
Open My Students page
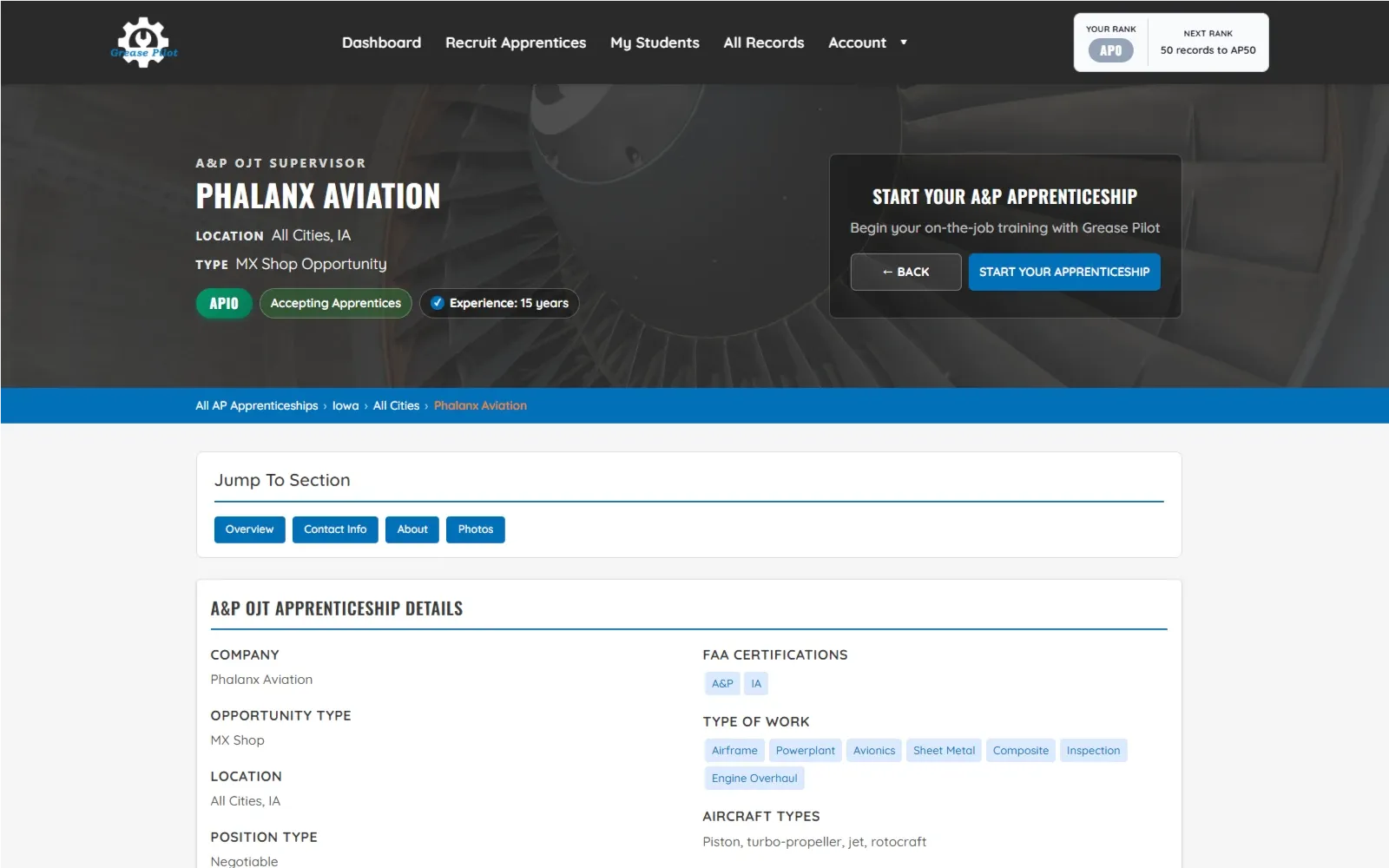(655, 43)
